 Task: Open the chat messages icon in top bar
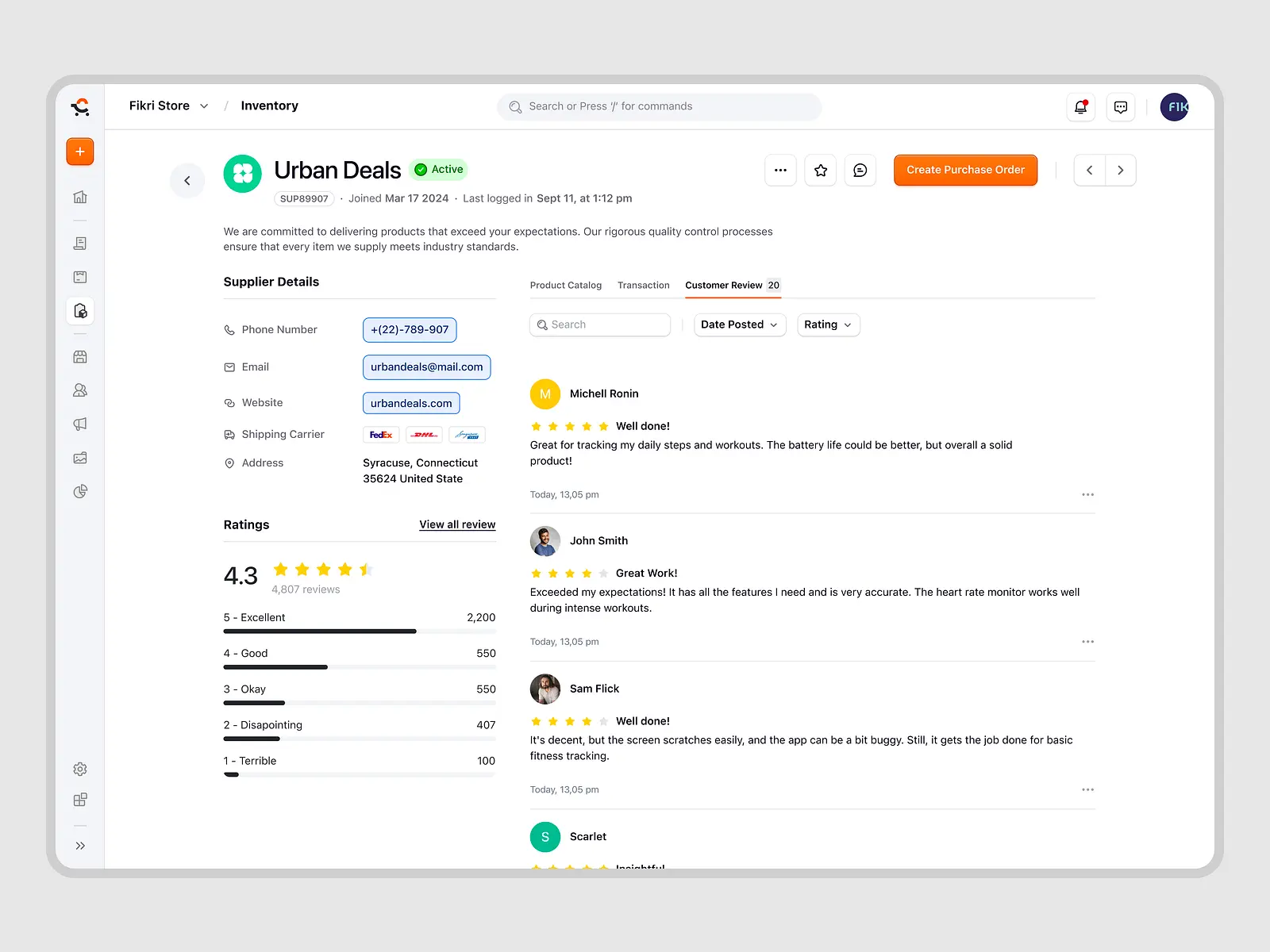coord(1121,107)
